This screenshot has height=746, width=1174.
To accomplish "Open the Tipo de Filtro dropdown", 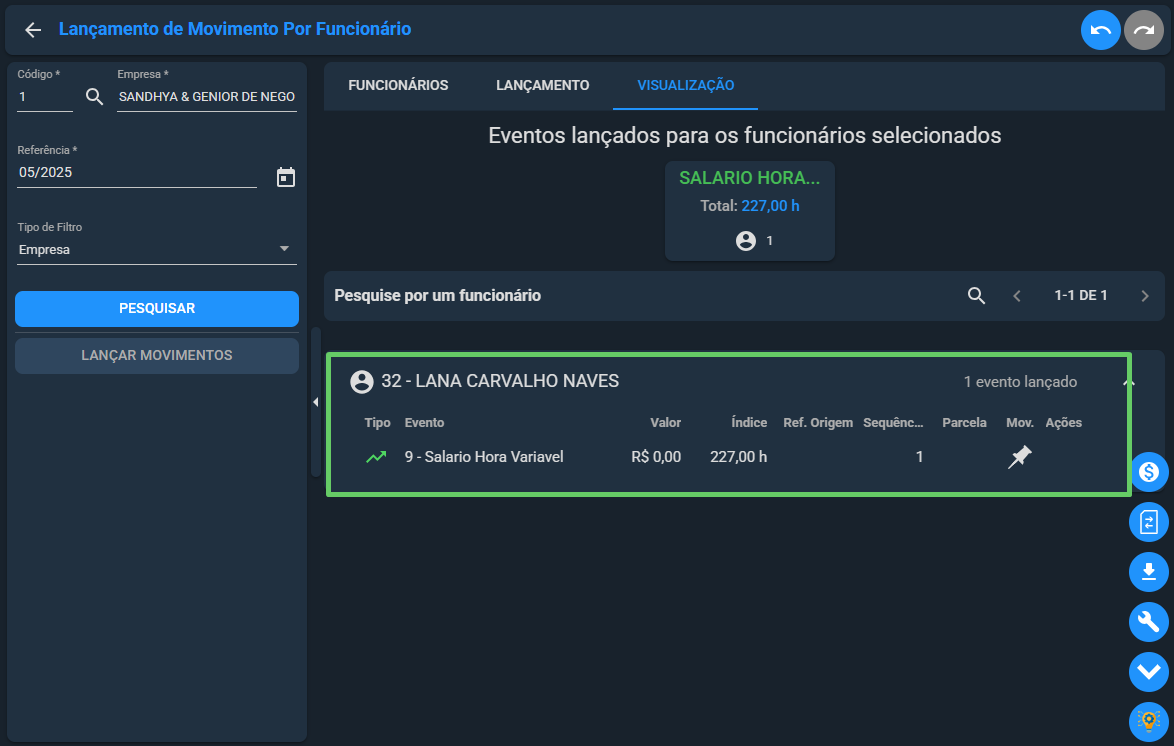I will (156, 249).
